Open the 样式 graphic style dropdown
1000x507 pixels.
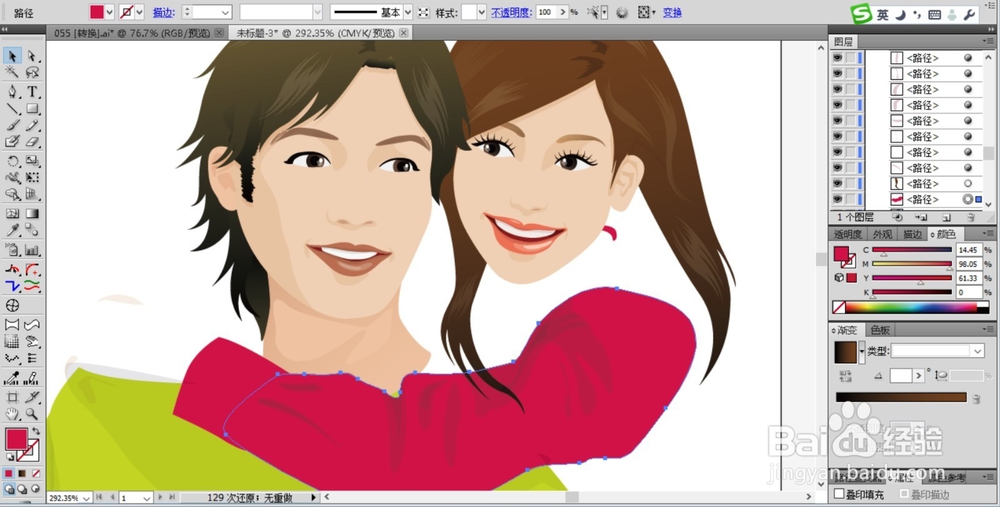482,12
